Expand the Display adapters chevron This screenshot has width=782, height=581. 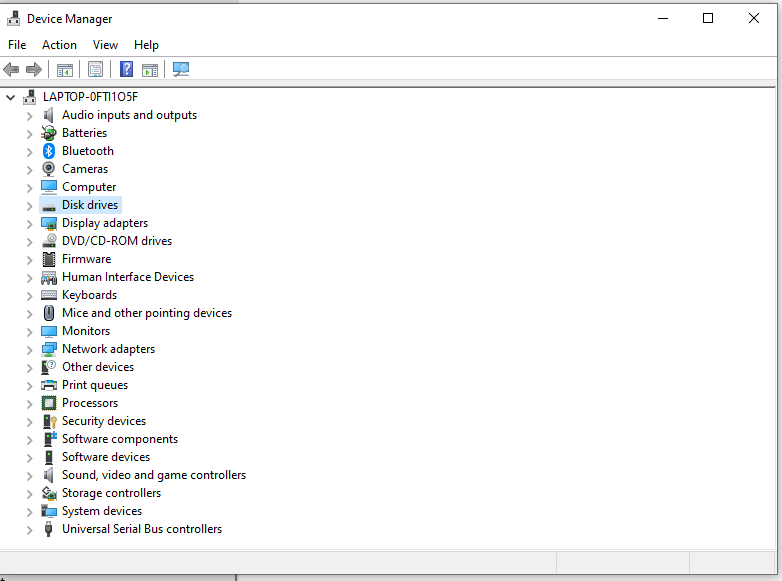(x=29, y=224)
